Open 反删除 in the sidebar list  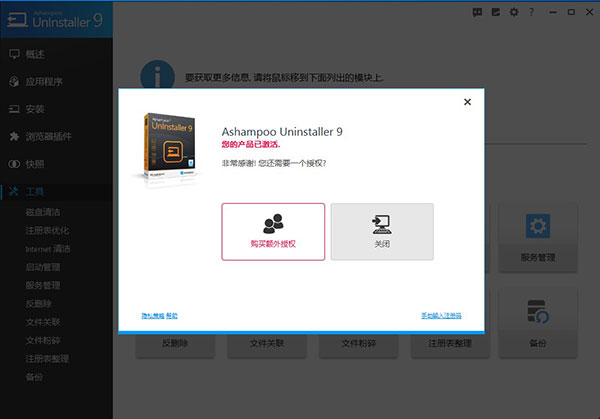[38, 304]
